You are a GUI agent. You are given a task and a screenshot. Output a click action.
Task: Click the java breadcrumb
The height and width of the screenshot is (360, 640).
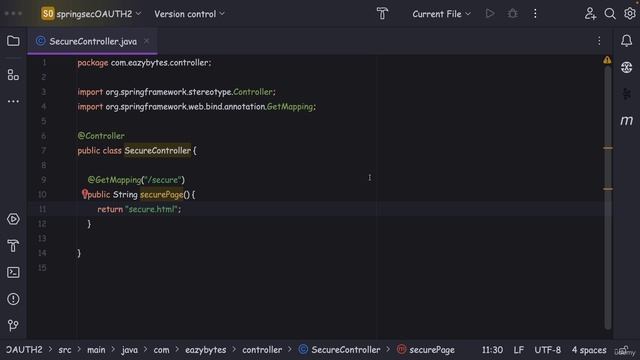pos(129,350)
